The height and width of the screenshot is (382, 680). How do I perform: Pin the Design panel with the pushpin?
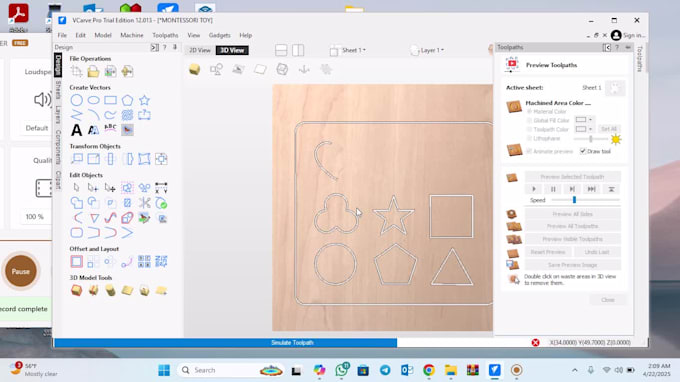click(x=175, y=47)
